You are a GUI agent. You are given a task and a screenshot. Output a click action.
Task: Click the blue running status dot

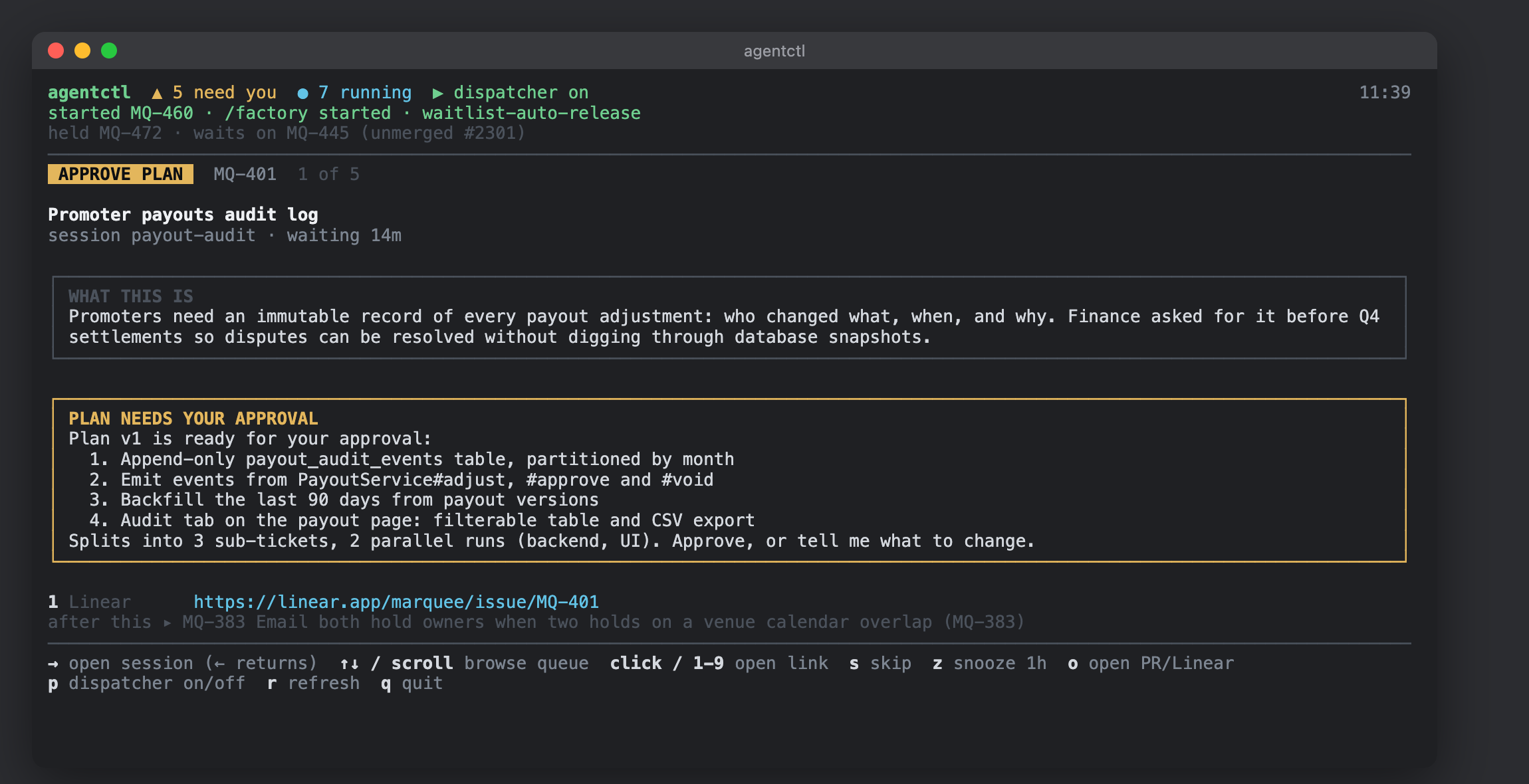302,93
